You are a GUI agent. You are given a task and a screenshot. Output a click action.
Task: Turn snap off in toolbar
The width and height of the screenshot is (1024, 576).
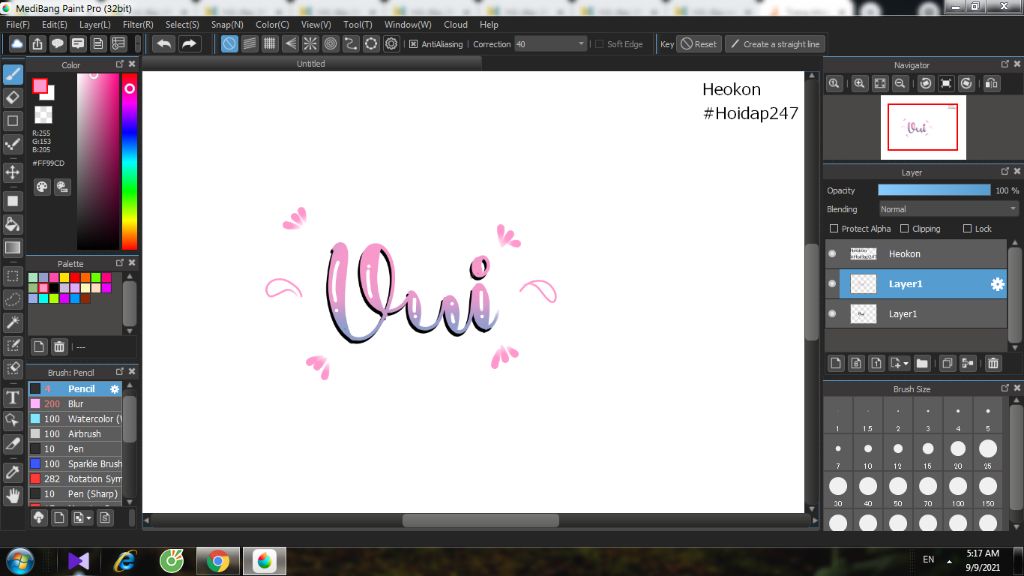[x=229, y=44]
